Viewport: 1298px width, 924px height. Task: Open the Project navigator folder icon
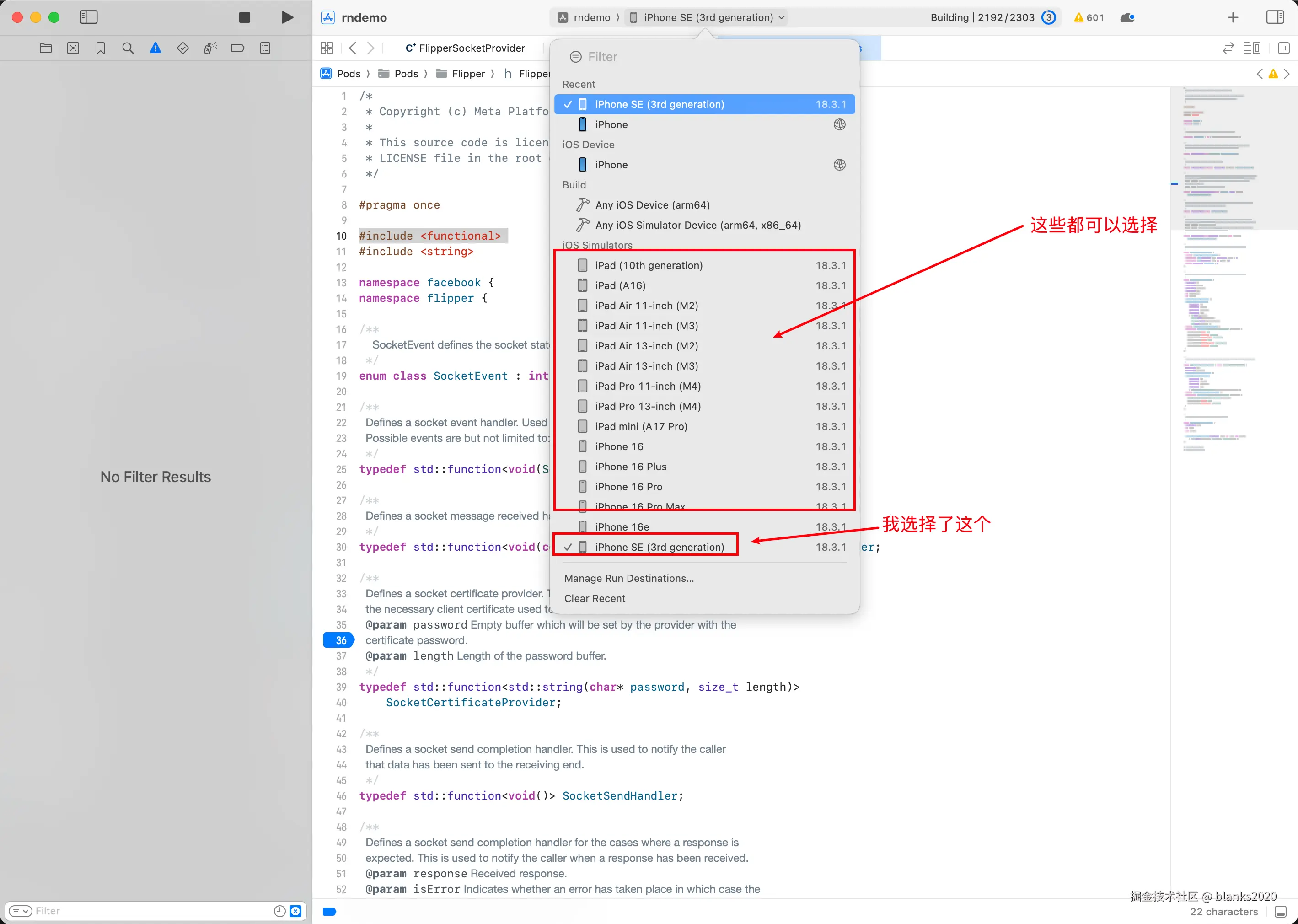click(46, 48)
